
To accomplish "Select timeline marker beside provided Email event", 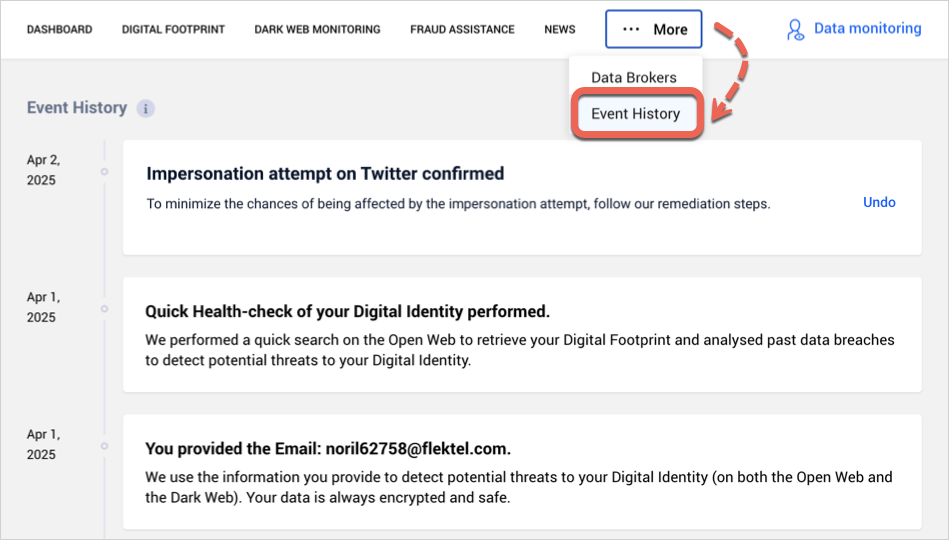I will point(104,446).
